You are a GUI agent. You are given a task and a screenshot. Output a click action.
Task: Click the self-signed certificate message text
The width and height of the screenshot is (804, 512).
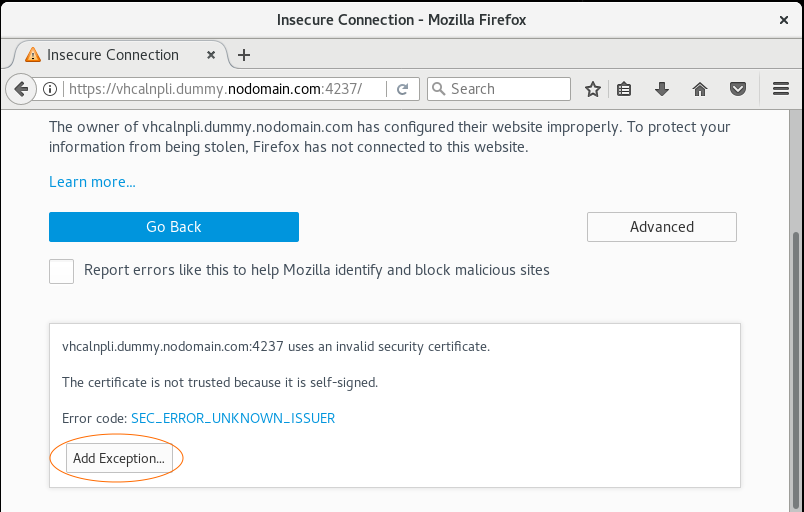point(220,382)
